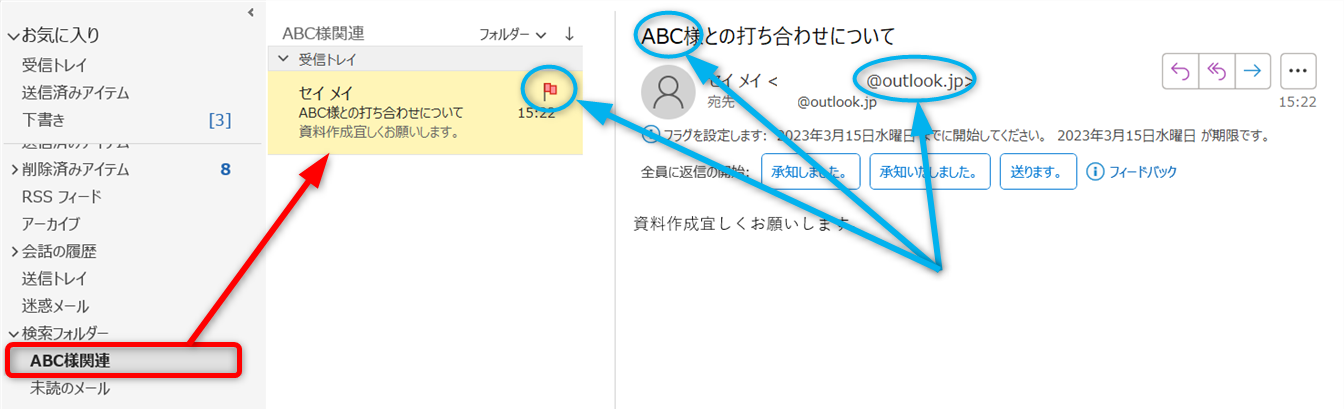Click the フィードバック link
The width and height of the screenshot is (1344, 409).
click(x=1143, y=172)
